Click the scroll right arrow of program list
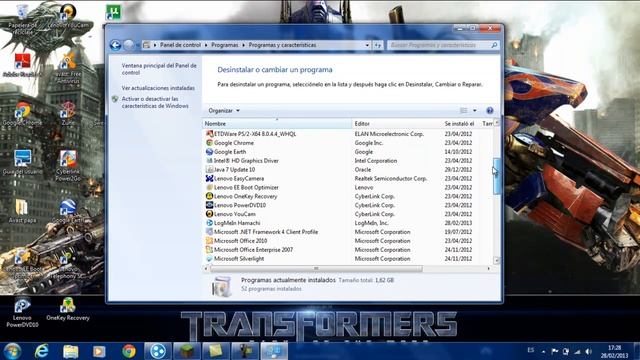The image size is (640, 360). tap(489, 269)
